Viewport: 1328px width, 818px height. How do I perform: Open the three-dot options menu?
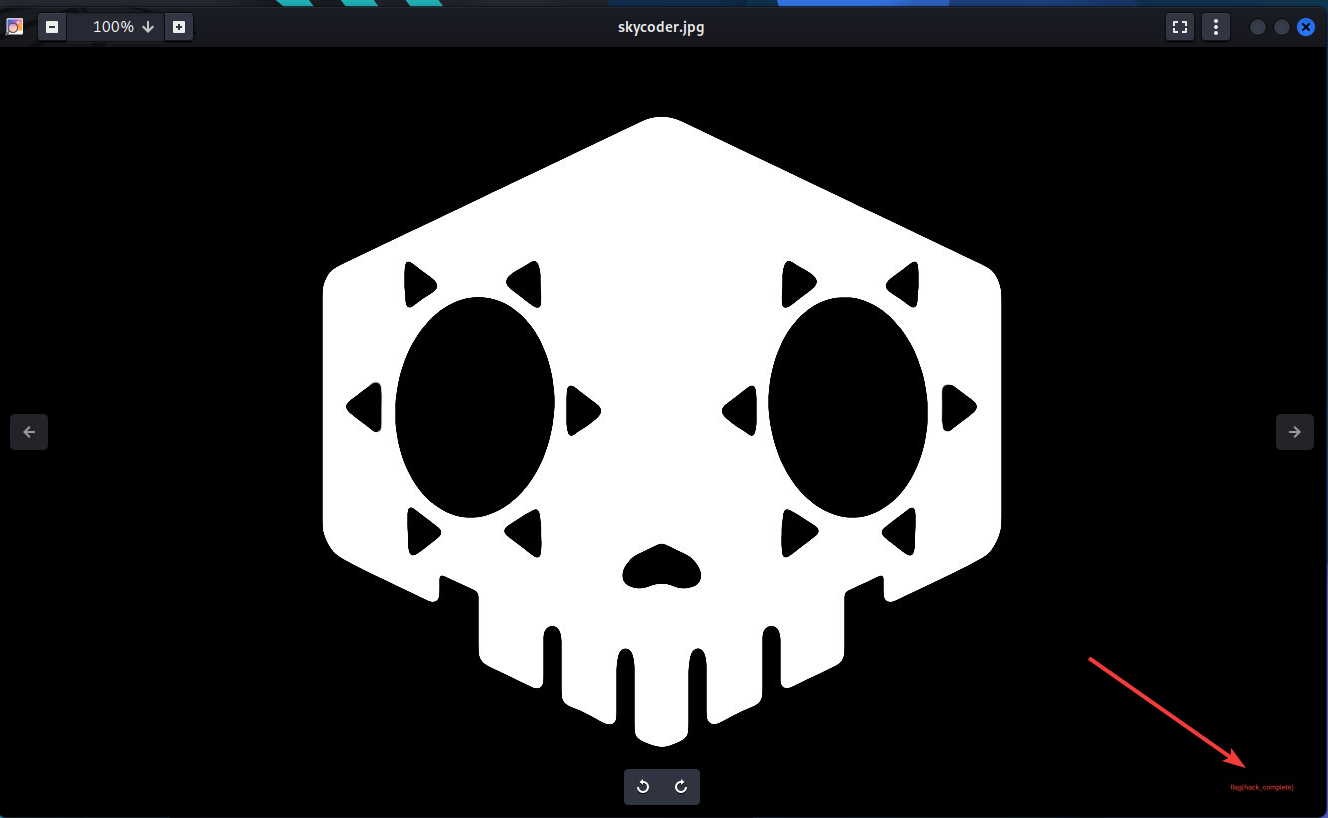pyautogui.click(x=1215, y=27)
